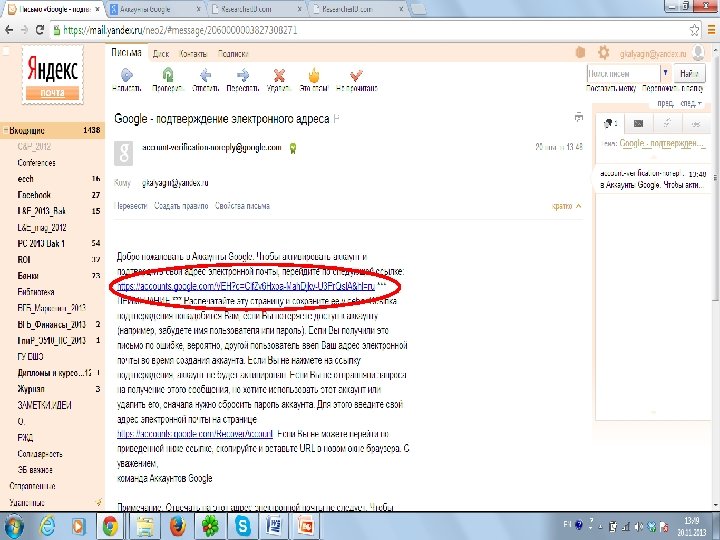Click the Yandex Почта logo
The width and height of the screenshot is (720, 540).
52,75
